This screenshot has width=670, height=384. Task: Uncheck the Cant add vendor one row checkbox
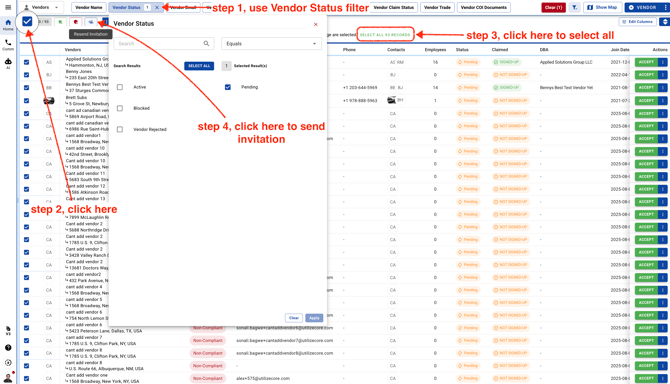26,378
